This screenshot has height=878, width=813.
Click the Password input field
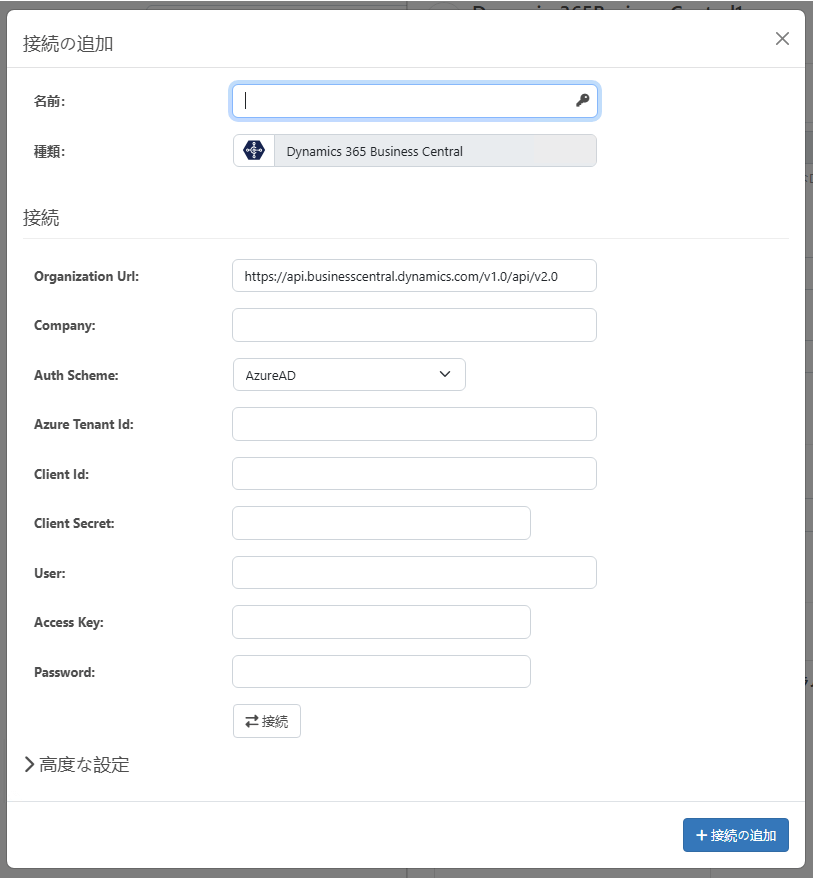pos(381,671)
